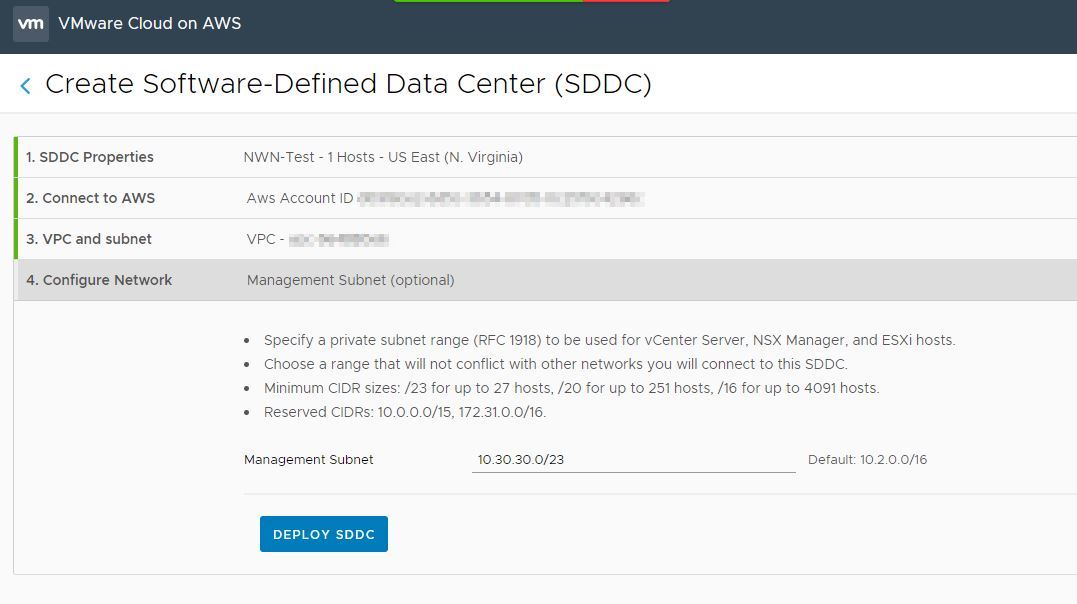Select the NWN-Test 1 Hosts summary text
Viewport: 1077px width, 604px height.
pos(383,157)
